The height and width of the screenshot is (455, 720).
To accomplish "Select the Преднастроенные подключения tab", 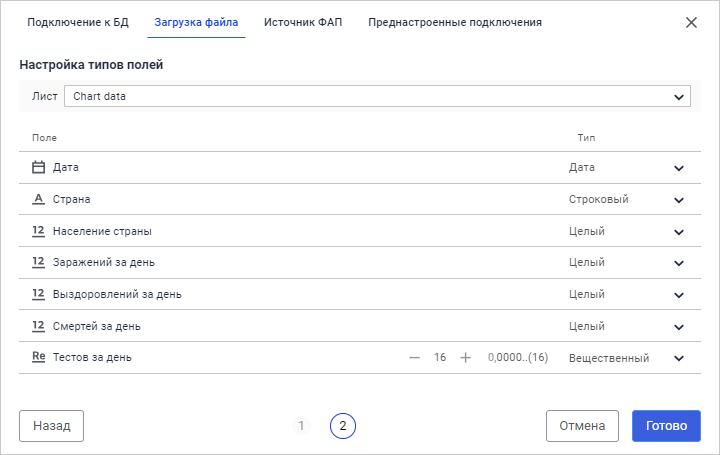I will [x=455, y=22].
